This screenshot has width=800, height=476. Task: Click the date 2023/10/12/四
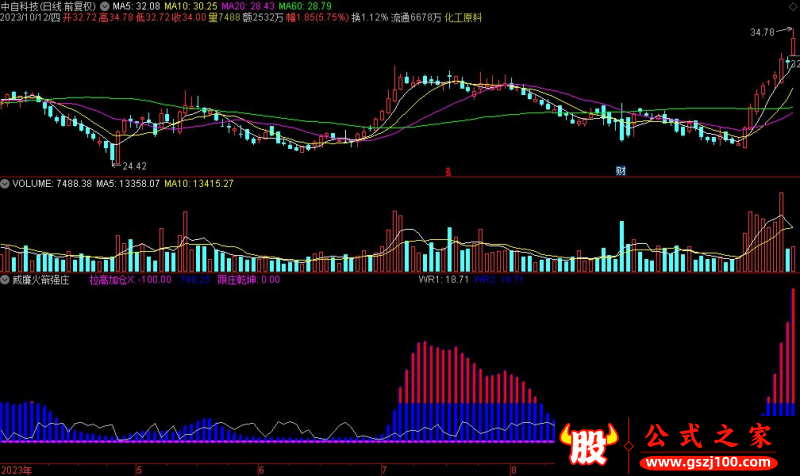(30, 18)
